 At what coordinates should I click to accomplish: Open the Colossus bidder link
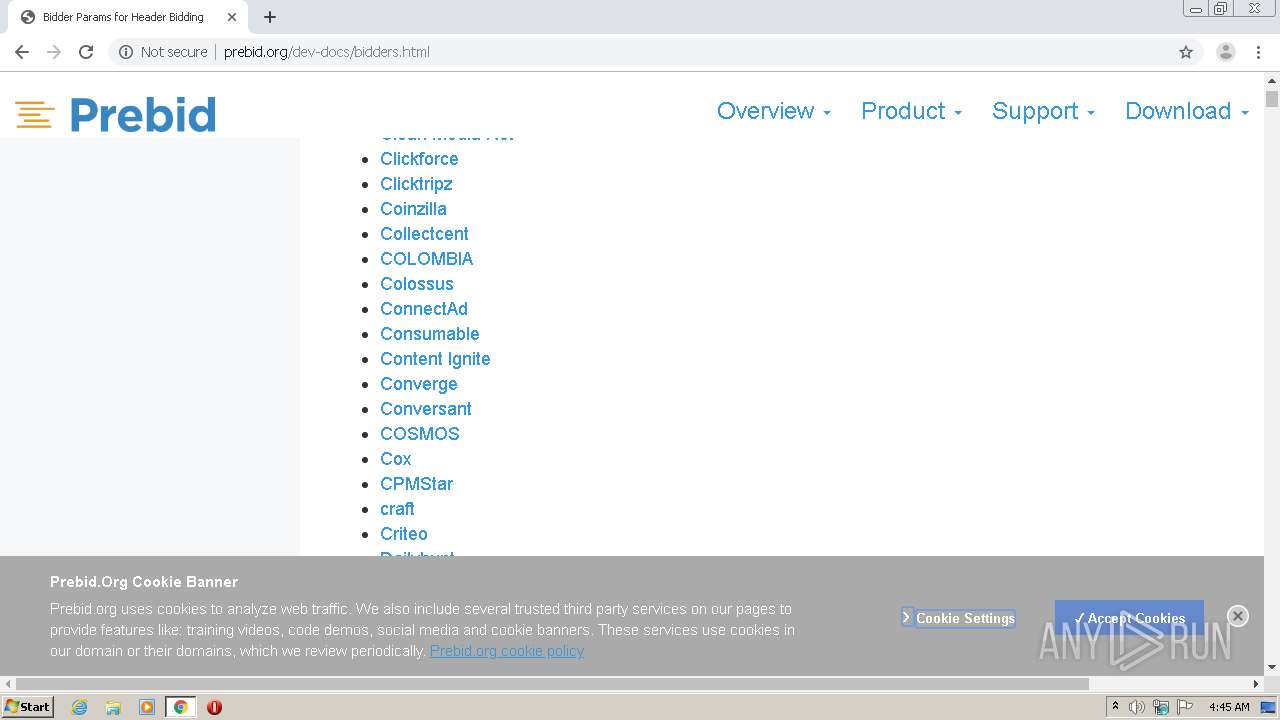coord(417,284)
